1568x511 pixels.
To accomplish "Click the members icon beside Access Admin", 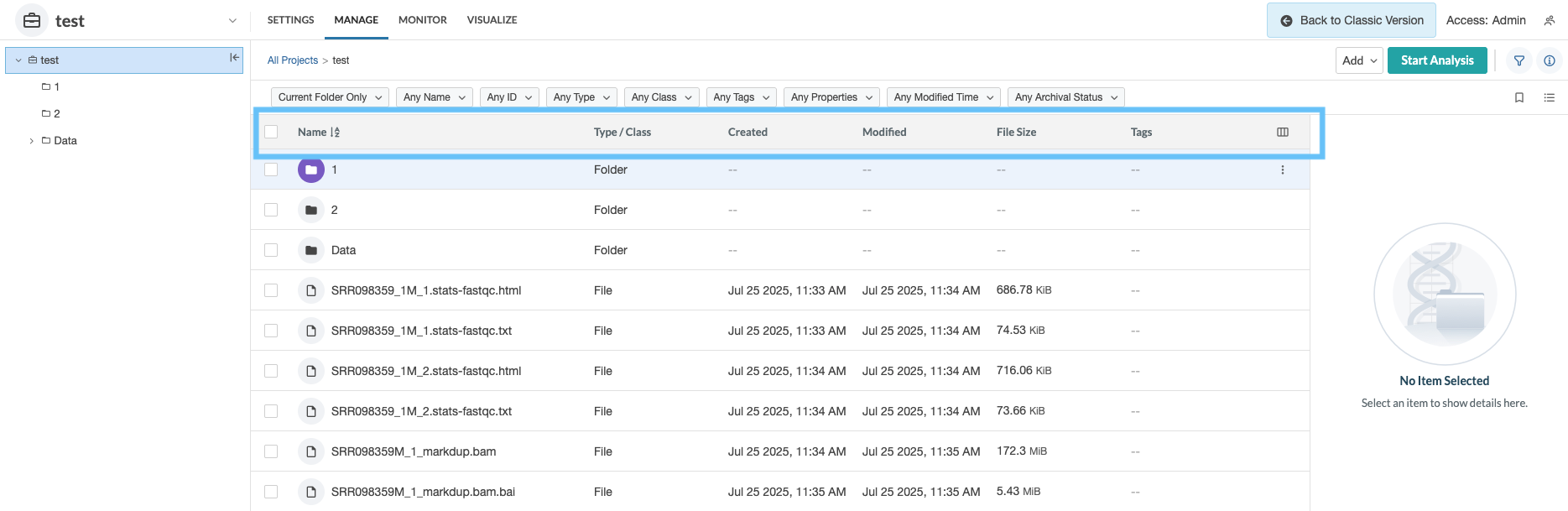I will click(x=1549, y=20).
